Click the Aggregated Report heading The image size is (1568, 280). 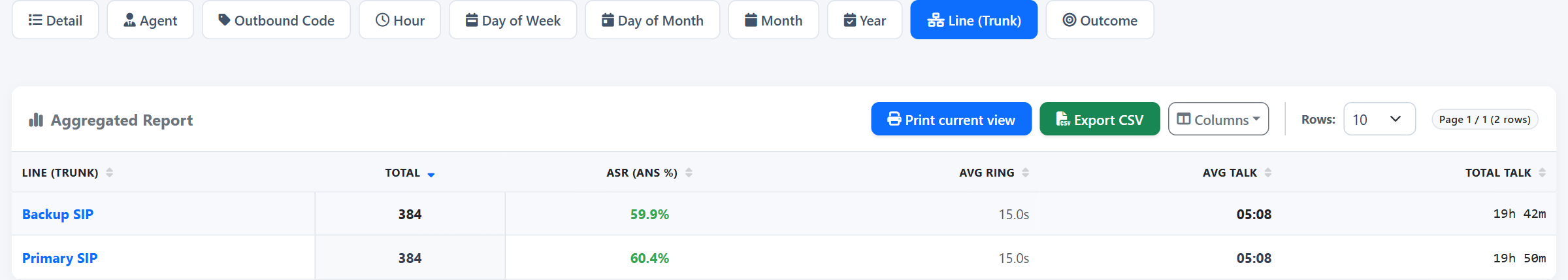pos(122,120)
